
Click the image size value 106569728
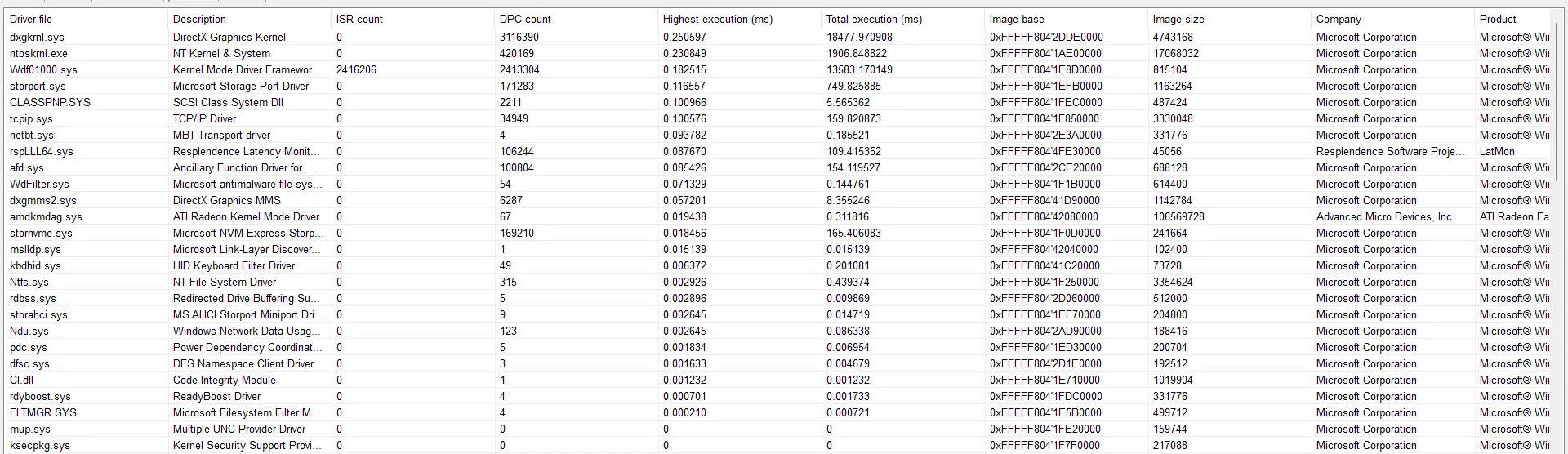coord(1178,216)
